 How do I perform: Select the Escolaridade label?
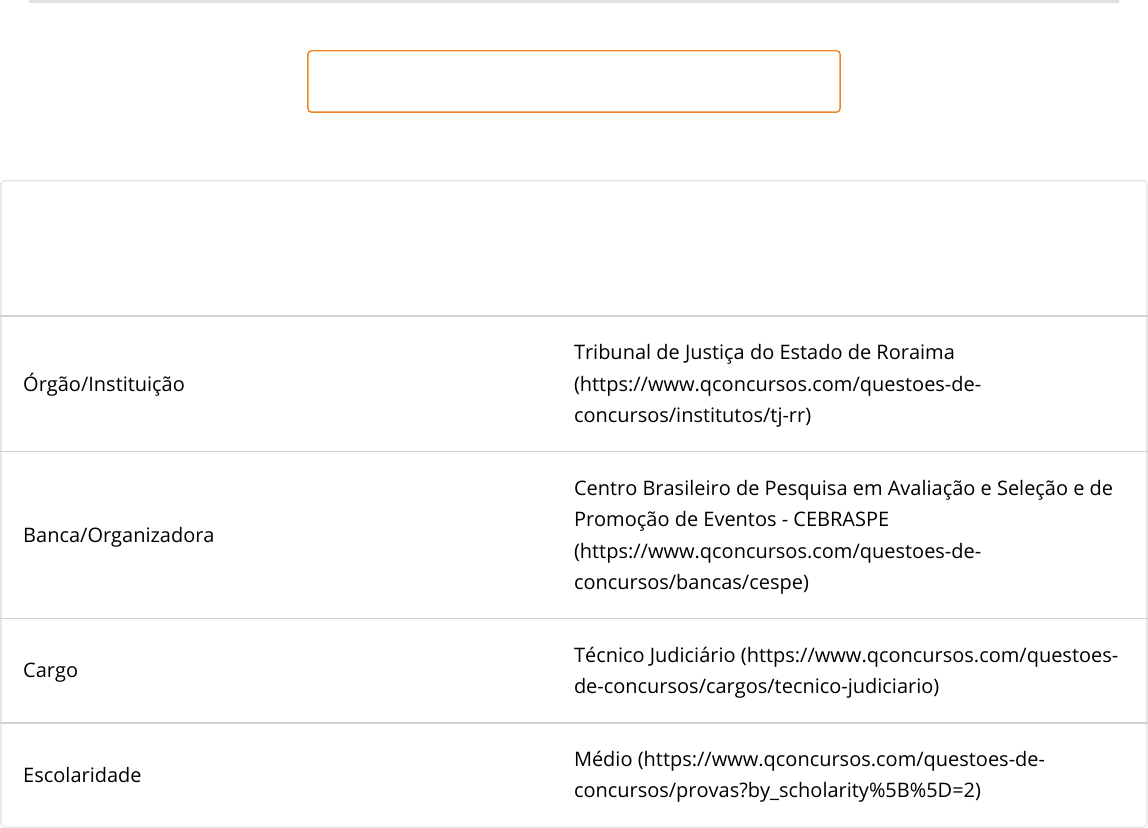coord(82,775)
